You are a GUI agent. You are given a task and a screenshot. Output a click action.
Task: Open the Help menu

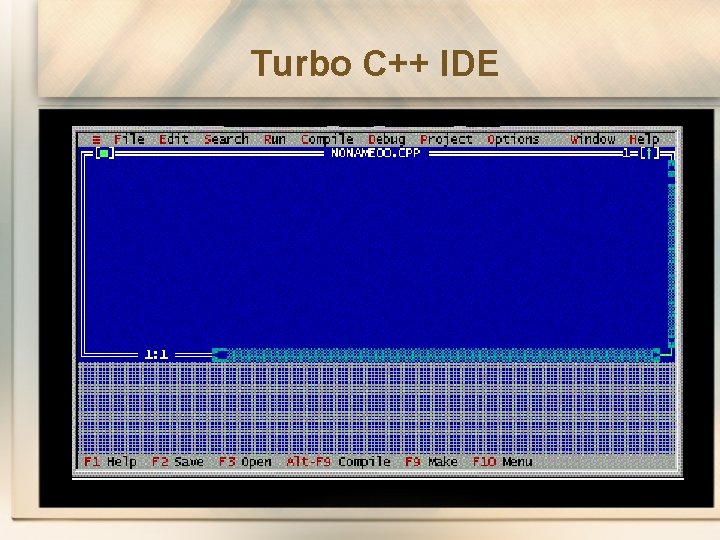point(644,140)
